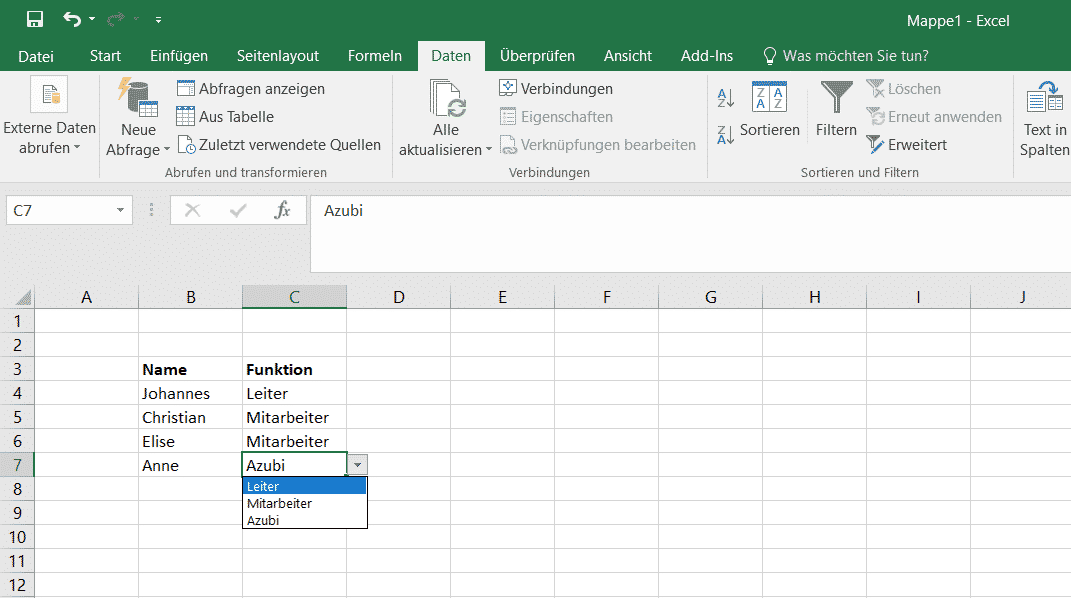Click the Alle aktualisieren refresh icon
This screenshot has width=1071, height=598.
(447, 98)
